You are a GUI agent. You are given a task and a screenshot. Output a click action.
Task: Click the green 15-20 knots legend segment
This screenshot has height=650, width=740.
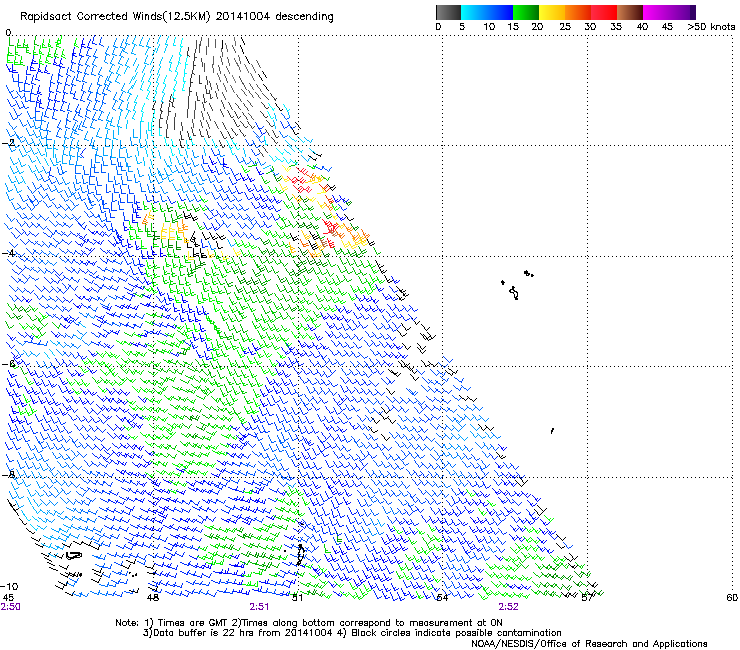[526, 12]
